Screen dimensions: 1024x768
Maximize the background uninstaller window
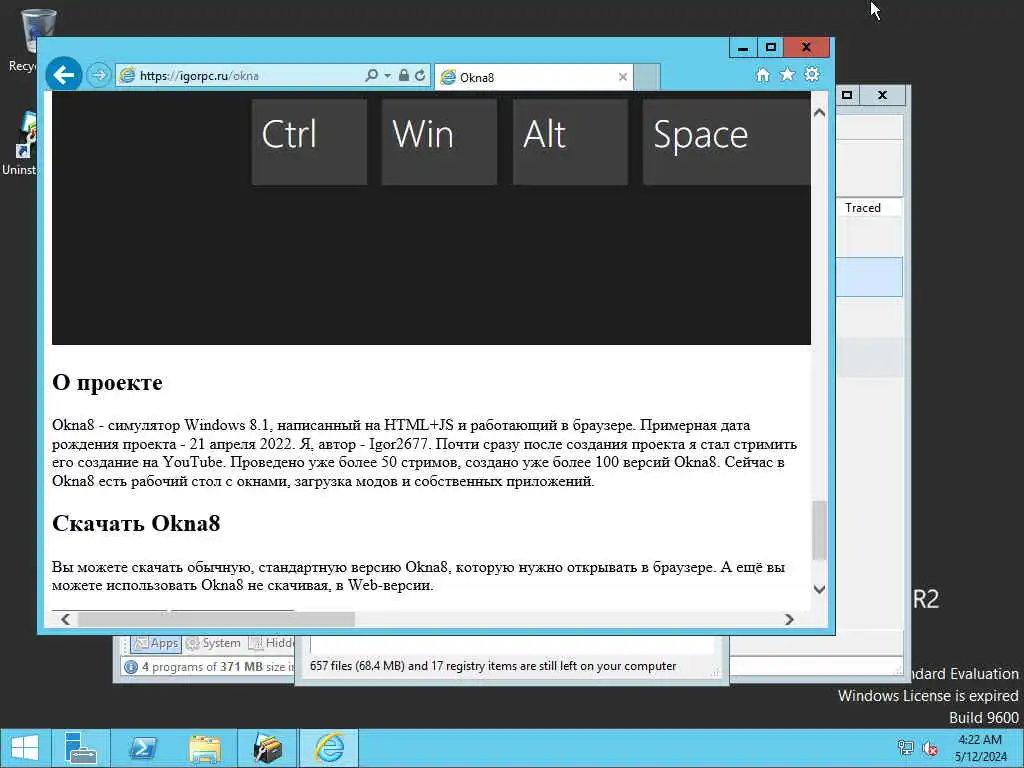click(x=847, y=95)
